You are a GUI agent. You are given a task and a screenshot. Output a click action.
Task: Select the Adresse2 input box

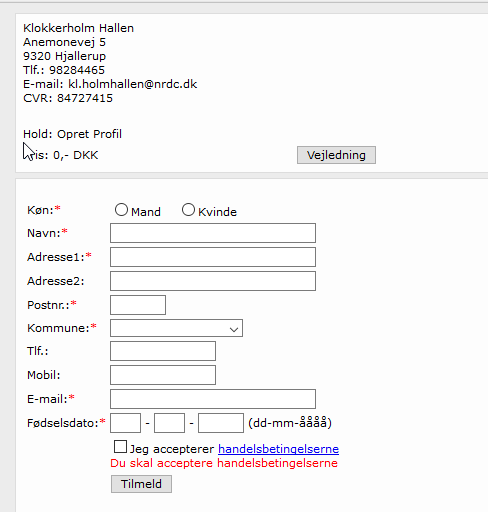(213, 281)
